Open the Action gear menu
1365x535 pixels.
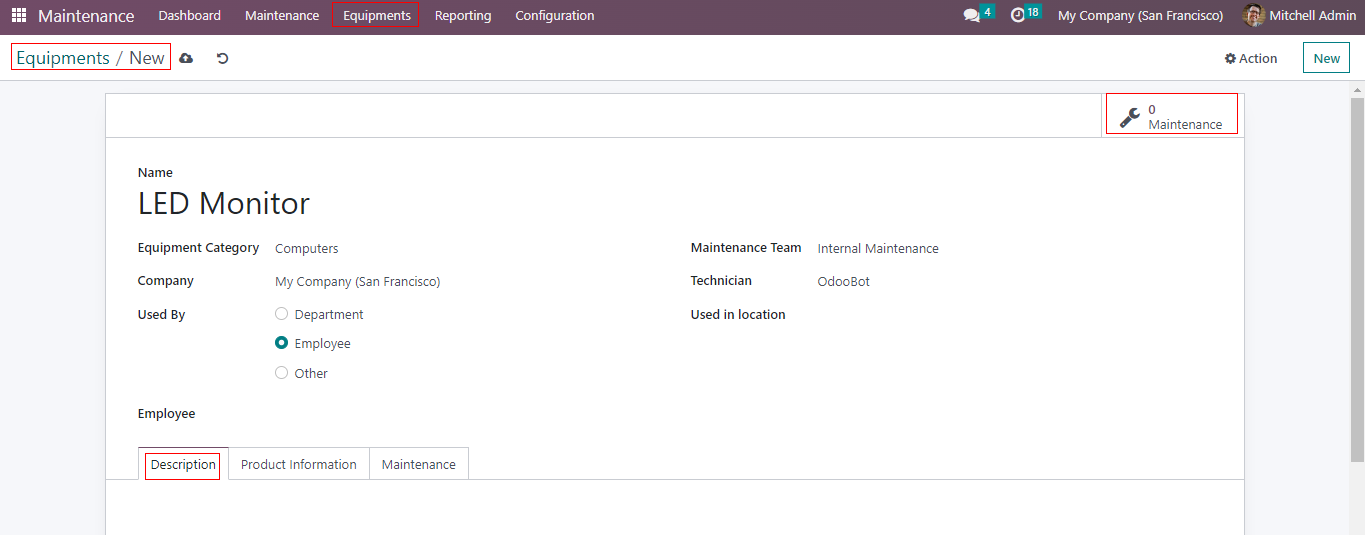pyautogui.click(x=1250, y=59)
